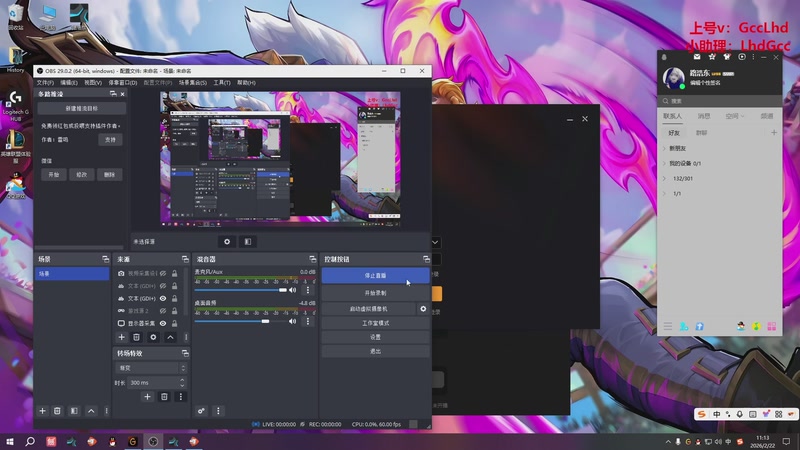Click filters icon on the source toolbar
Screen dimensions: 800x450
[247, 242]
